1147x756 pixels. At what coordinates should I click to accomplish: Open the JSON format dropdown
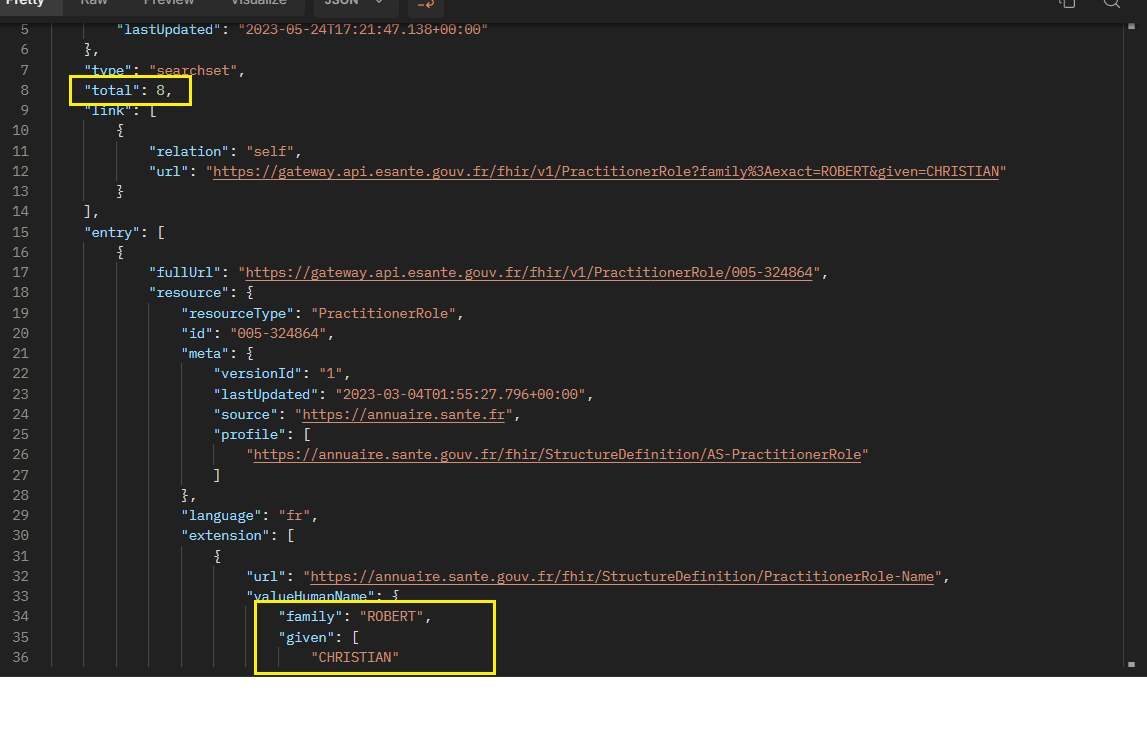(x=355, y=3)
